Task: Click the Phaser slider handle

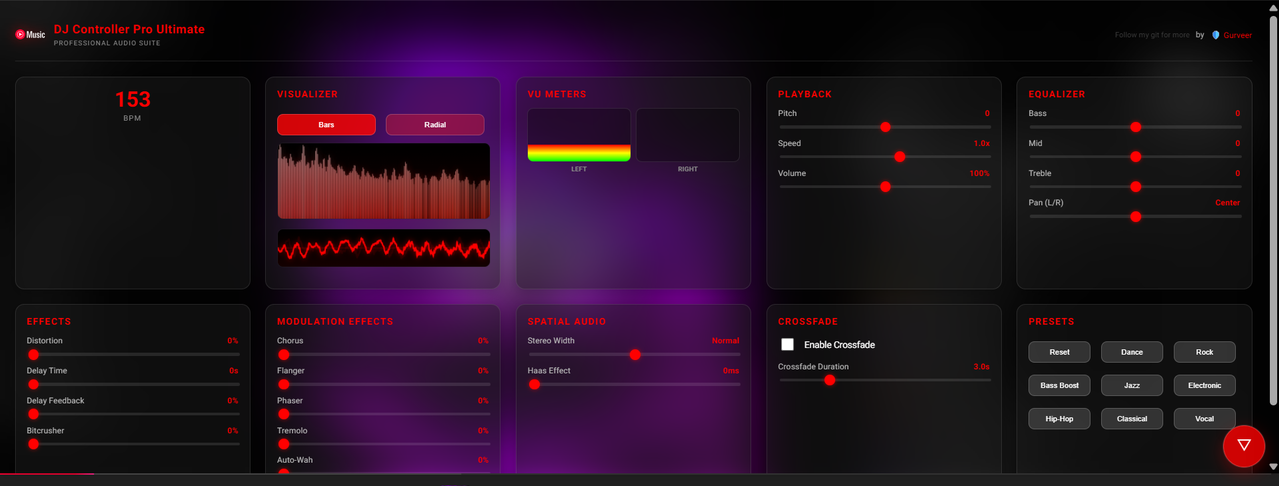Action: point(283,414)
